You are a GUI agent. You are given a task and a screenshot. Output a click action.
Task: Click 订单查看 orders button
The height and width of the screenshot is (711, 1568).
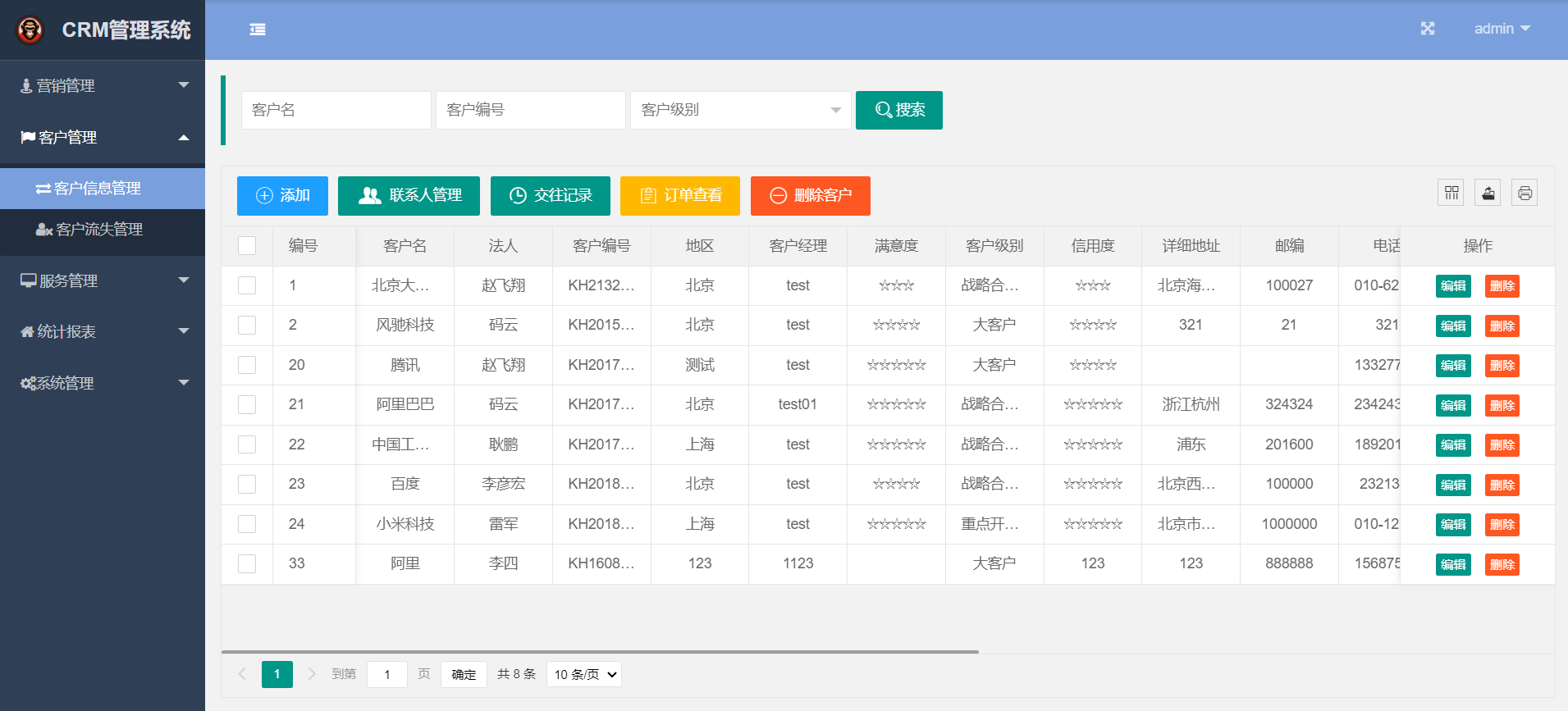[680, 196]
